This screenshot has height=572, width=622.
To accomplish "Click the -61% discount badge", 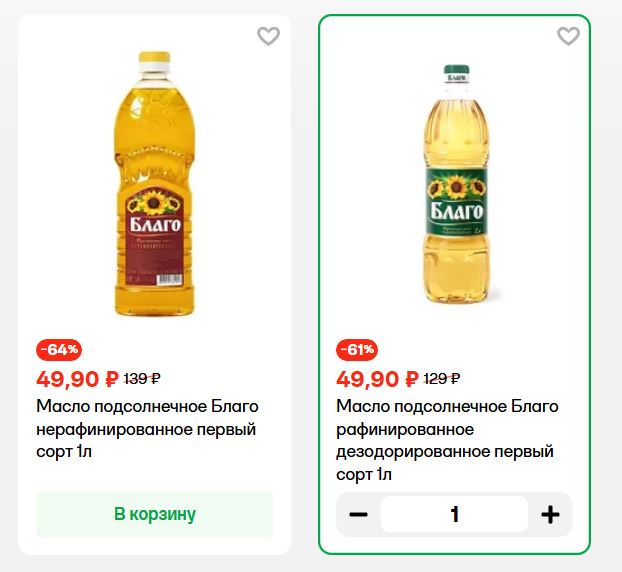I will (358, 350).
